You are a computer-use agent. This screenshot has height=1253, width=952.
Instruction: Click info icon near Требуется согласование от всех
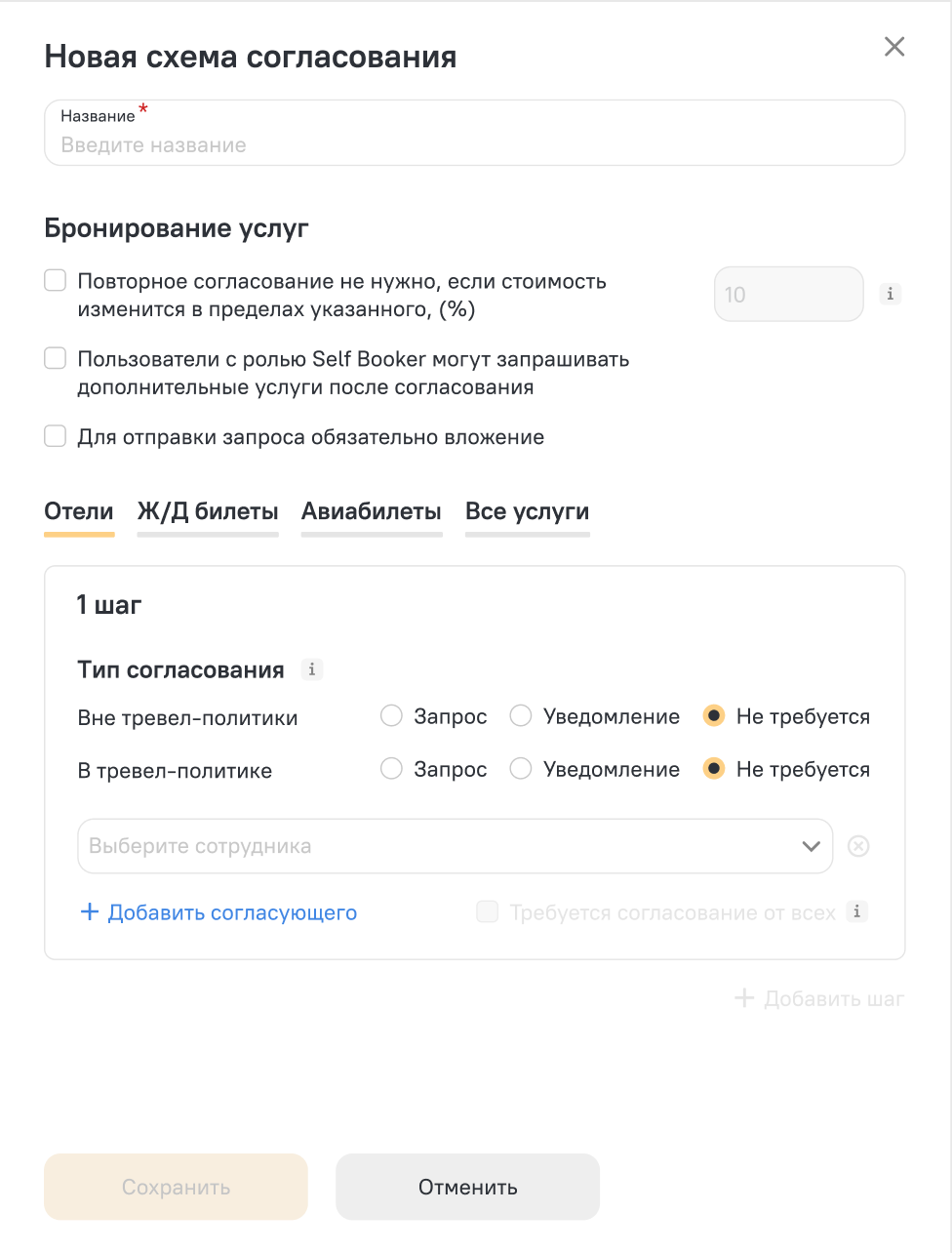tap(856, 911)
